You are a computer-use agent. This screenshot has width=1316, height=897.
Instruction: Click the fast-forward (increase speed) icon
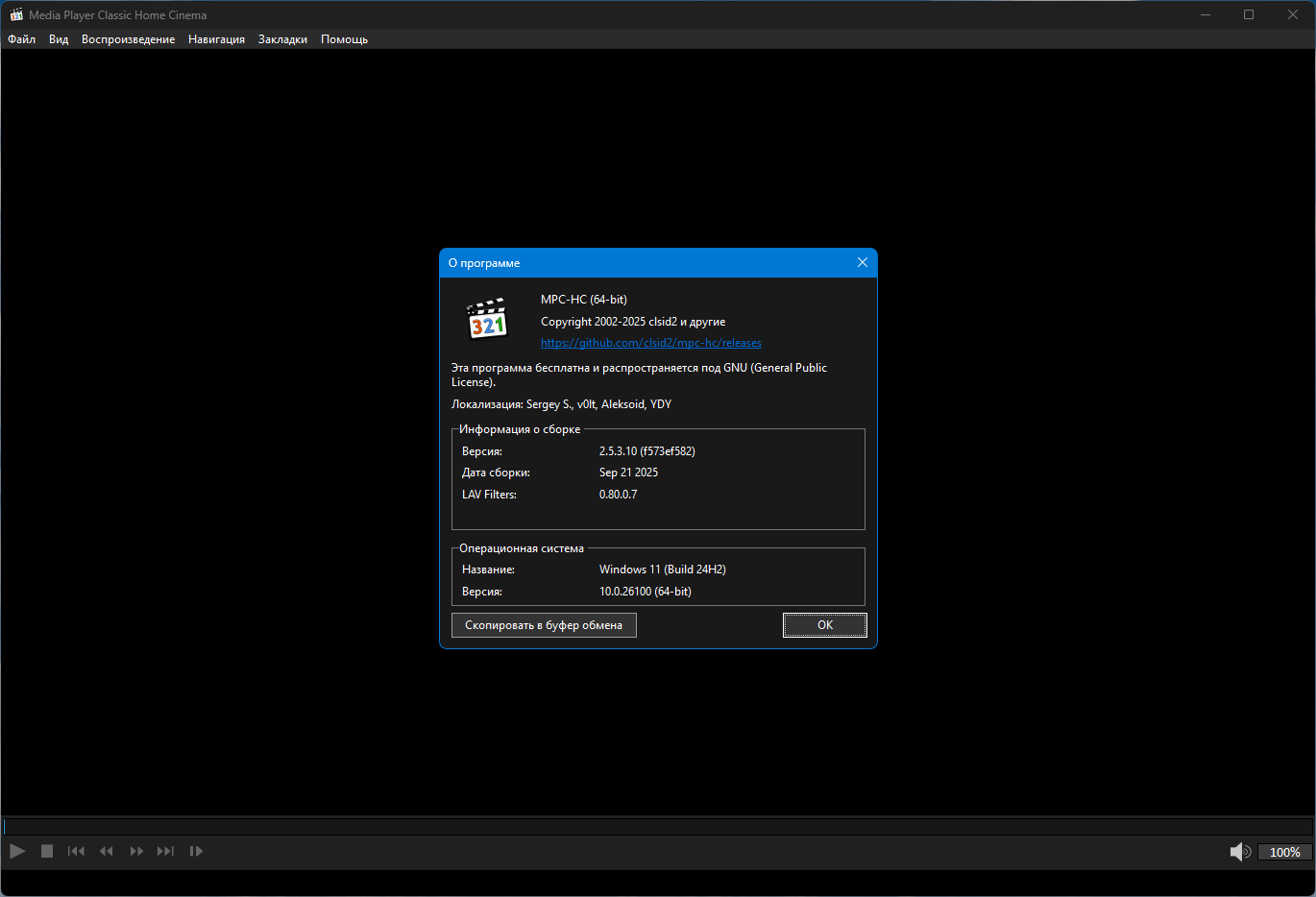point(136,851)
